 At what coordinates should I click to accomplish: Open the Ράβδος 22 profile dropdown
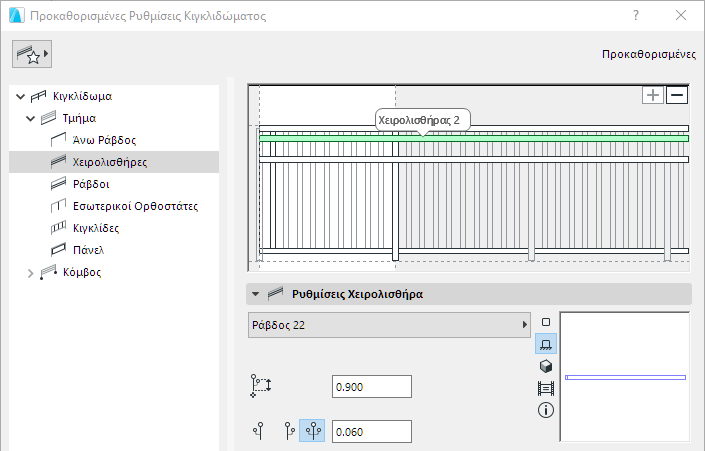(x=390, y=325)
